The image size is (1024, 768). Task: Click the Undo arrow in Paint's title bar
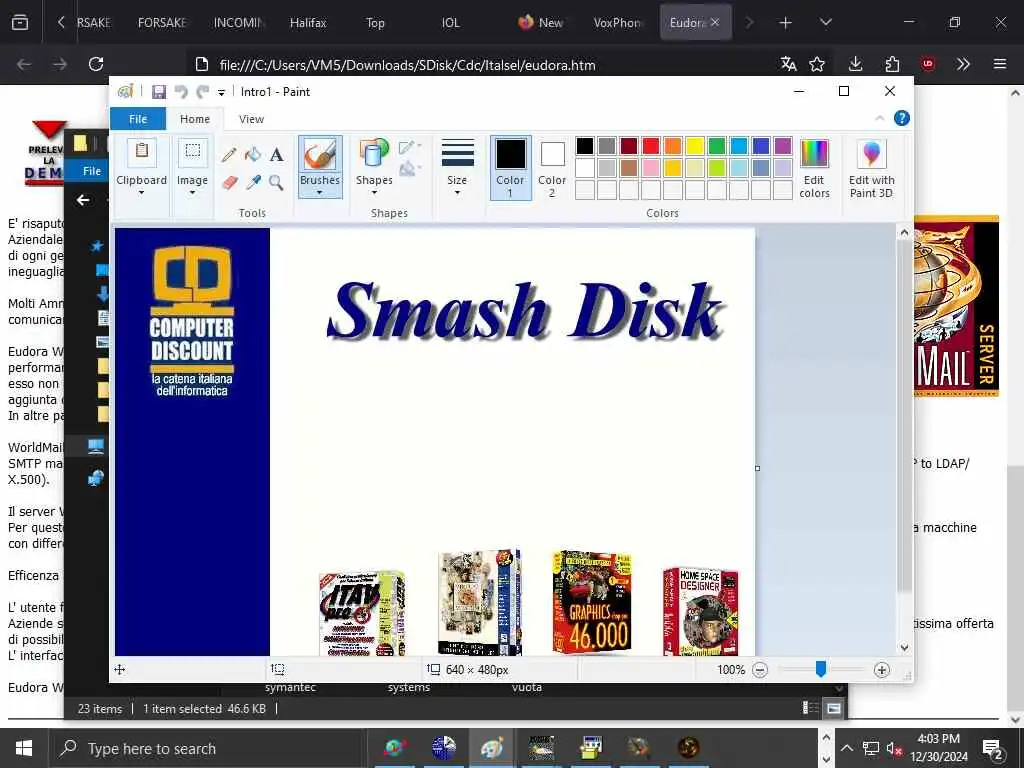pyautogui.click(x=181, y=92)
